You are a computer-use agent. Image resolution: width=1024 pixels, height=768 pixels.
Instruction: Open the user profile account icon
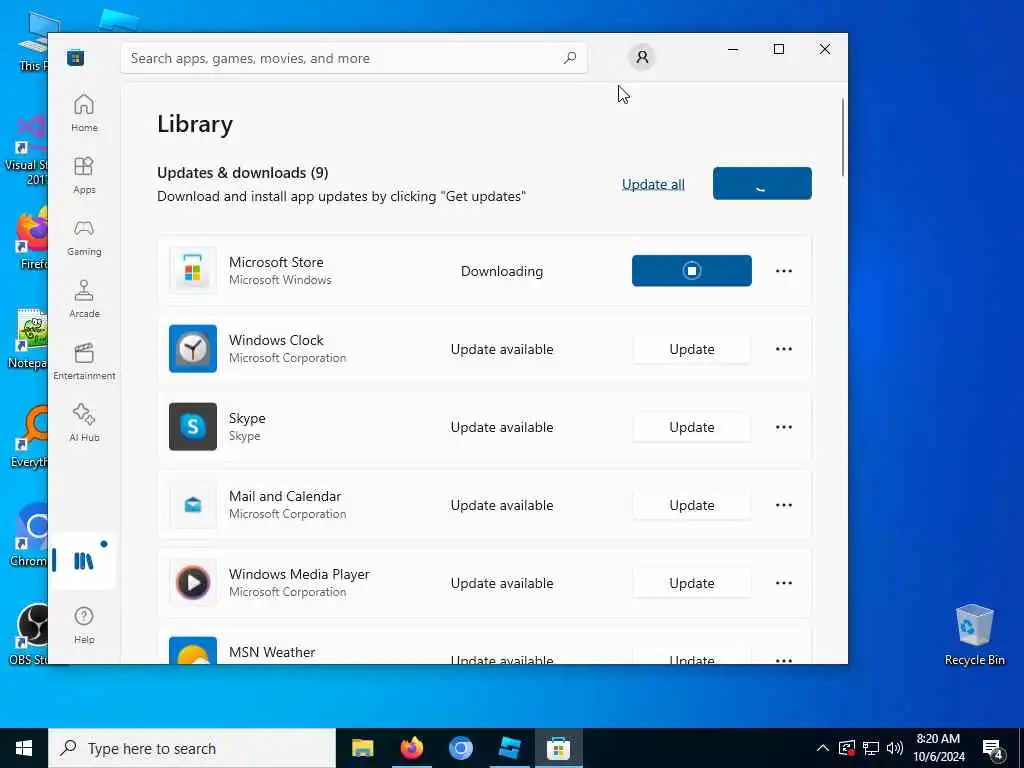click(x=642, y=57)
